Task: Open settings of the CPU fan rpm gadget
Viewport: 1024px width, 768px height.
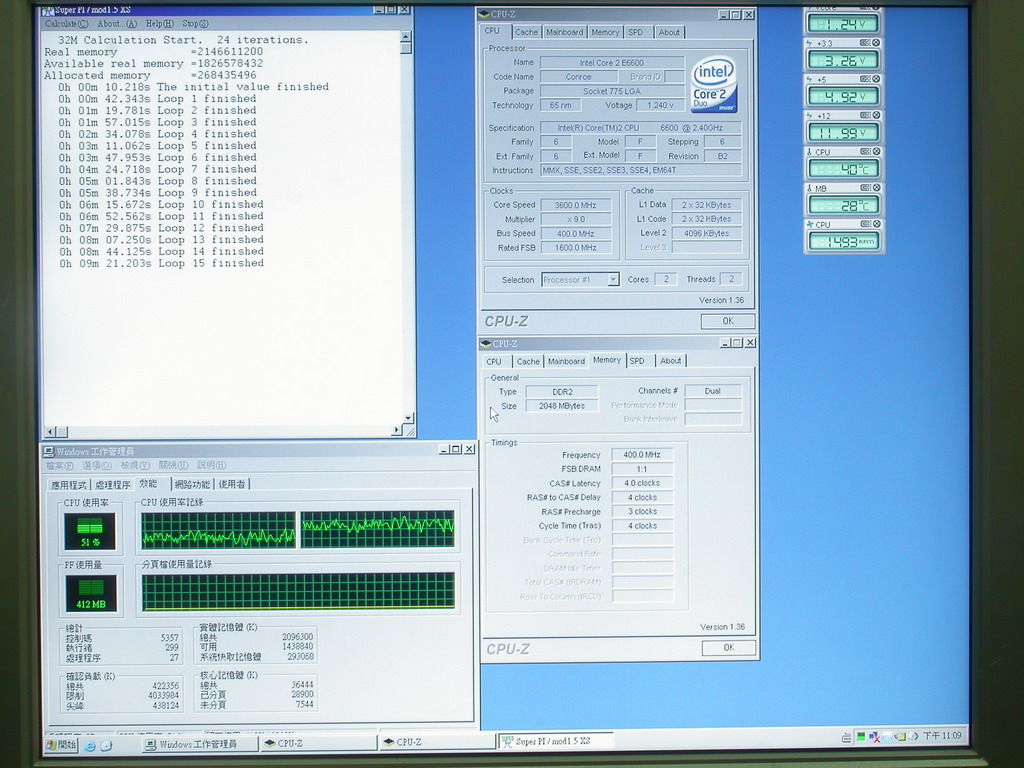Action: coord(865,224)
